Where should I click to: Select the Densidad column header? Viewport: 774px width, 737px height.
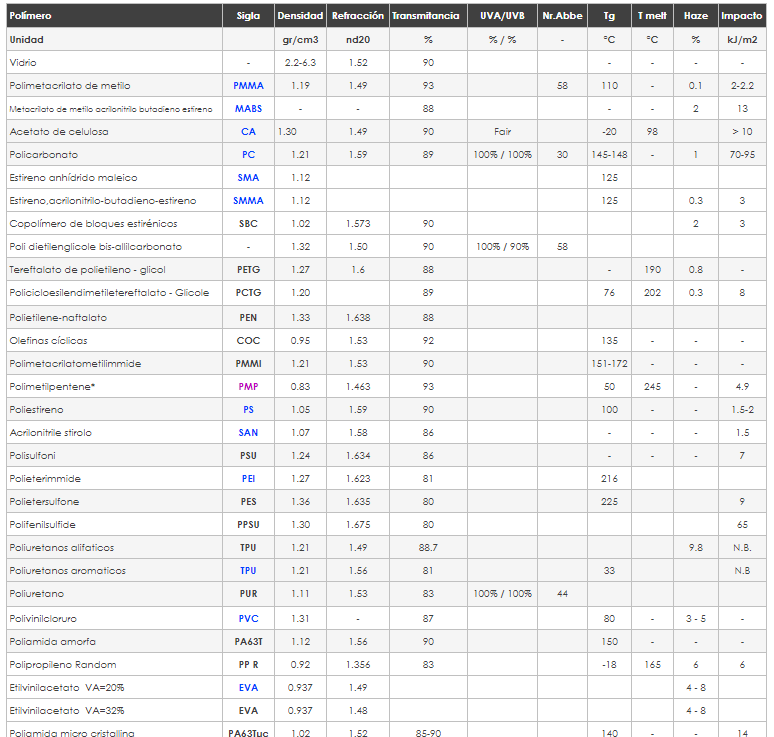pyautogui.click(x=300, y=16)
